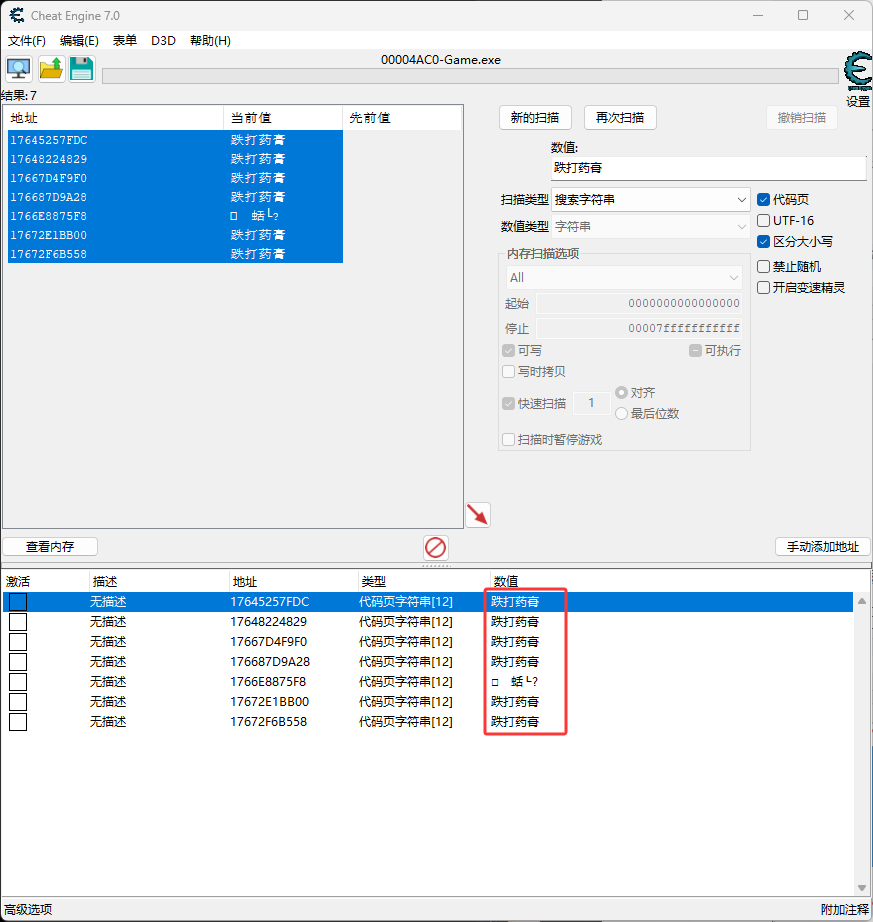Click the red arrow add-to-list icon

478,515
